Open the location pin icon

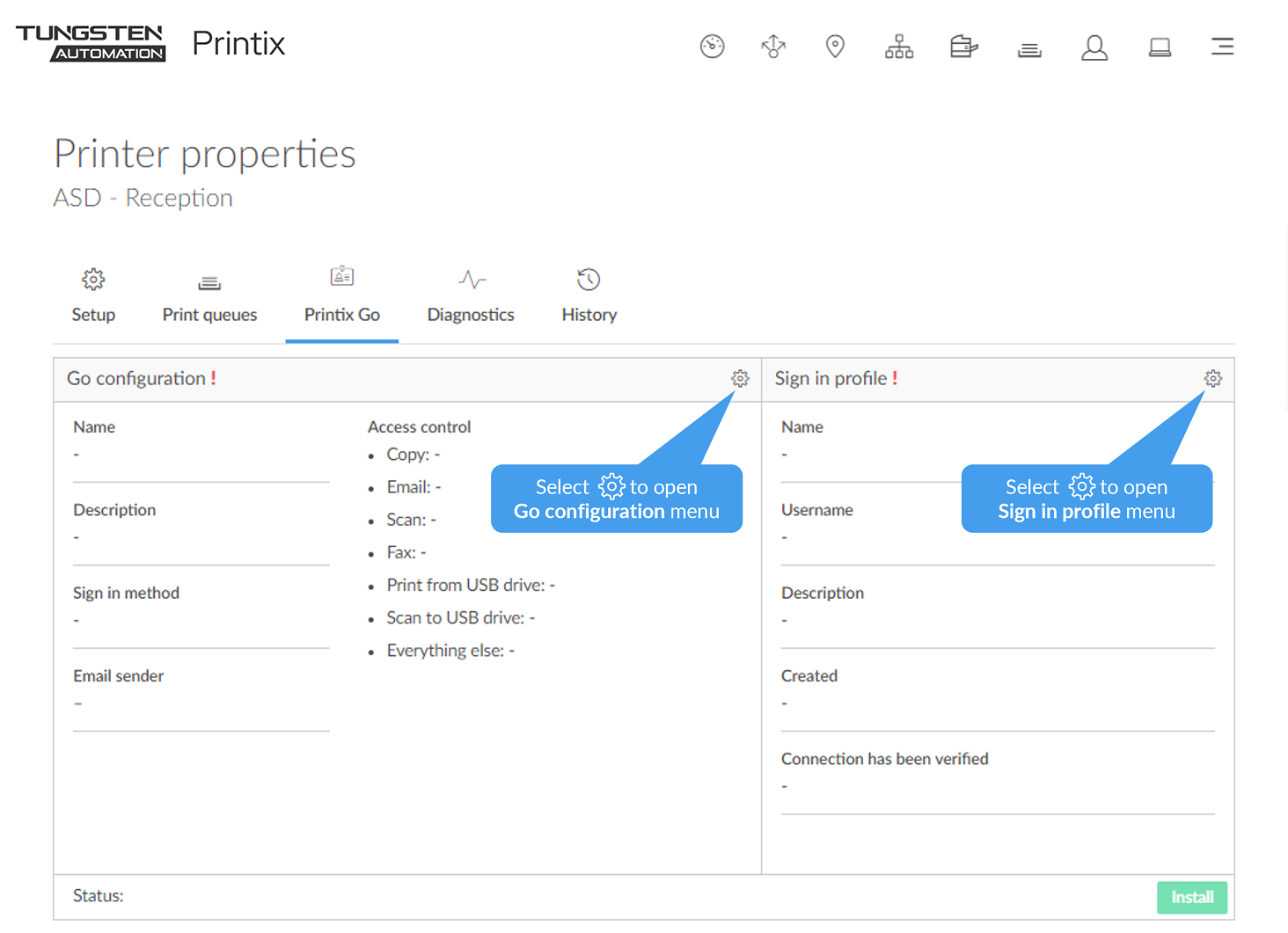pyautogui.click(x=835, y=46)
